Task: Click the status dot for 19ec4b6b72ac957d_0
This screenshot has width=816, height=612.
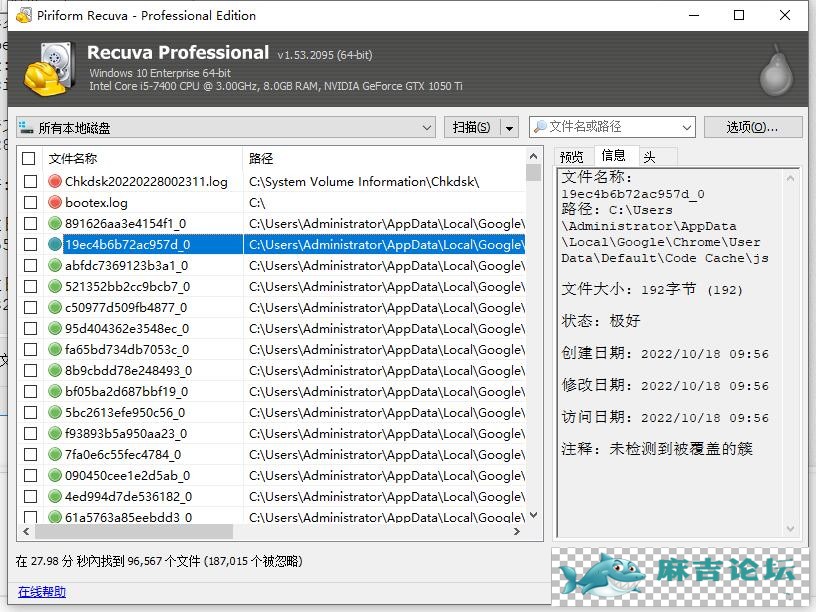Action: click(55, 244)
